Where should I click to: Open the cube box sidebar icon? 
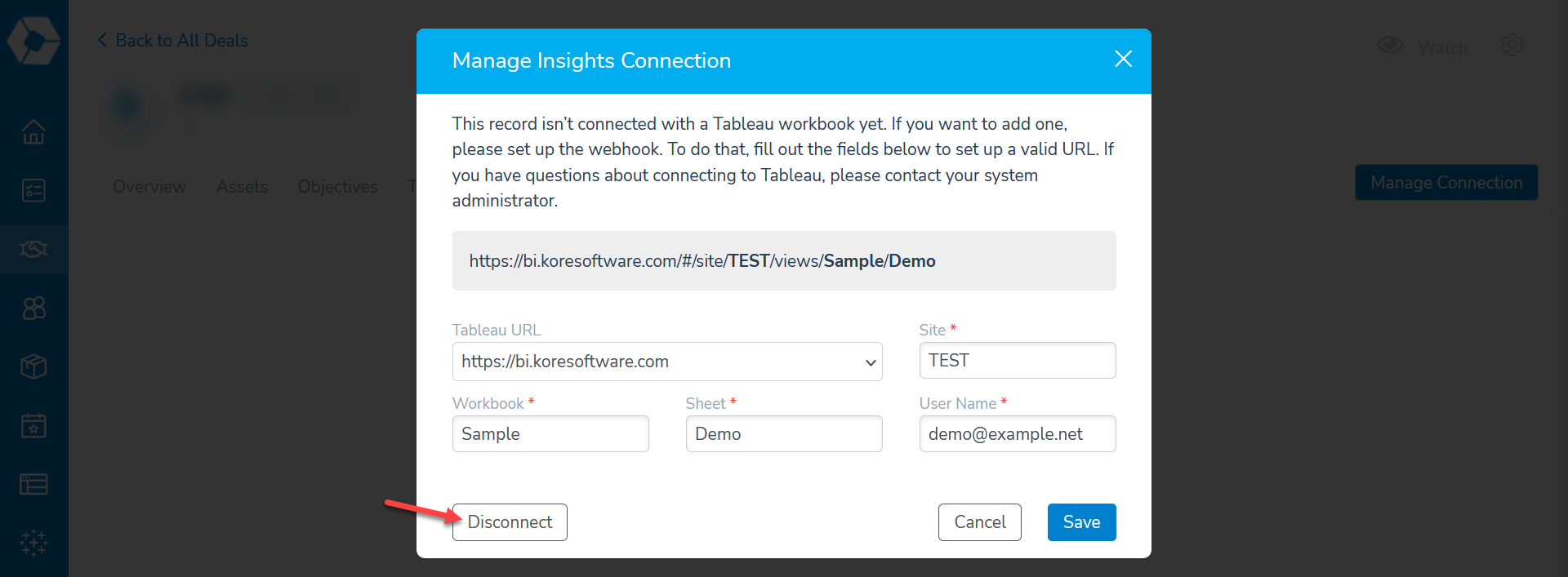tap(33, 366)
